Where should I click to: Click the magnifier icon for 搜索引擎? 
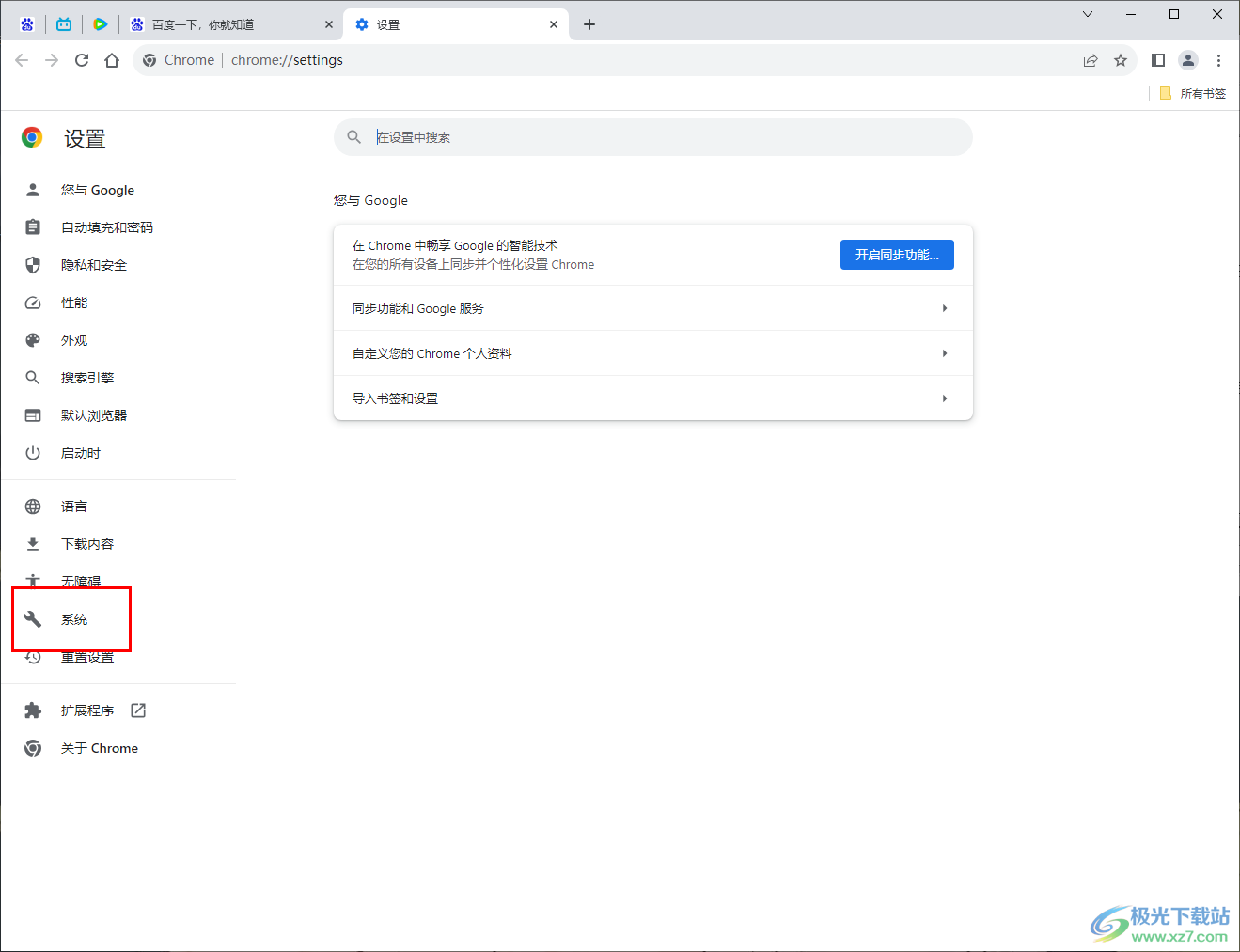point(33,378)
